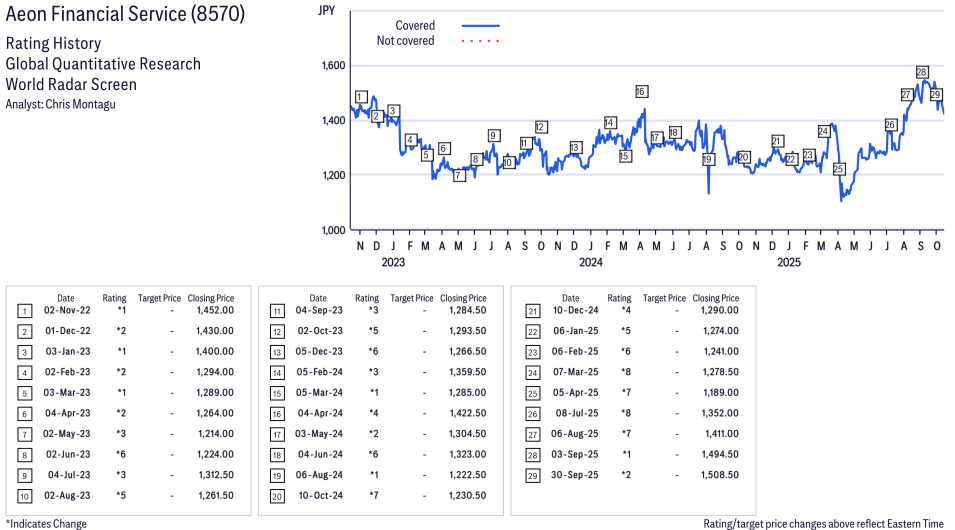Click chart marker 25 at the price low
This screenshot has height=530, width=955.
point(839,169)
